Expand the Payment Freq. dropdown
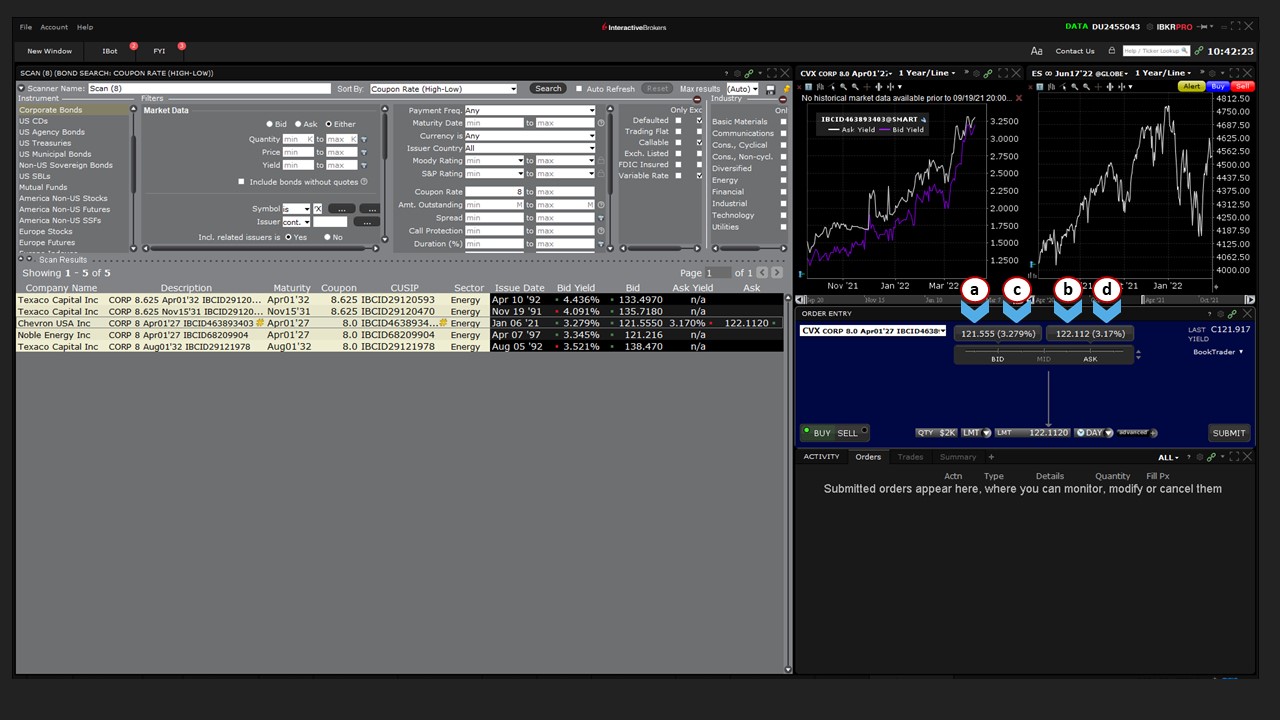 tap(530, 111)
